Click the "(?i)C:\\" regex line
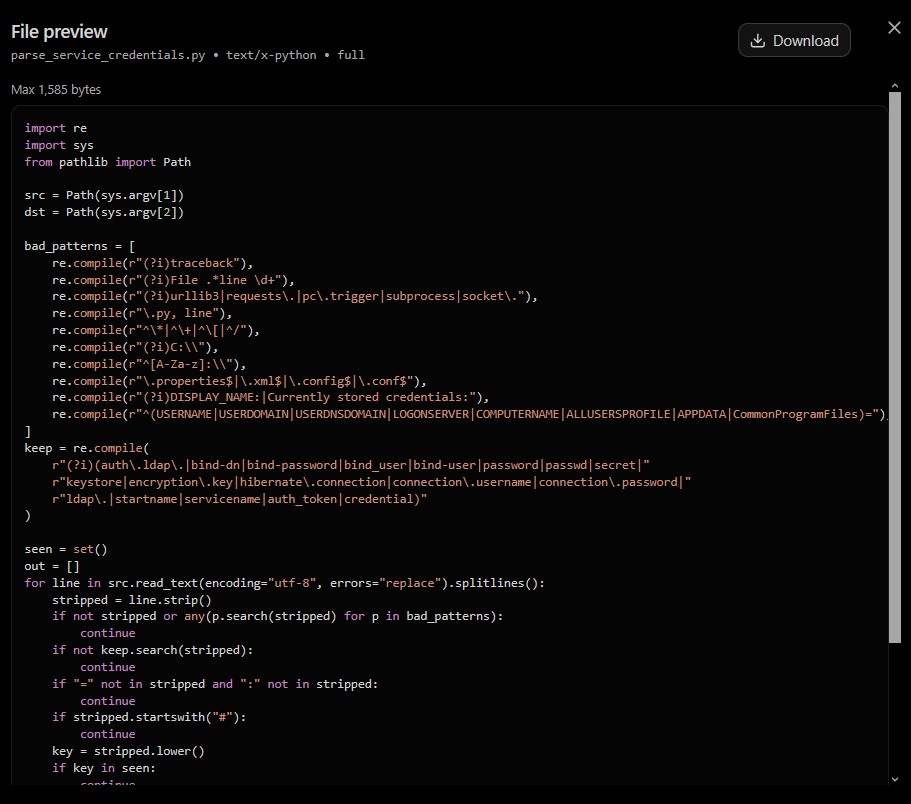The image size is (911, 804). pyautogui.click(x=135, y=347)
